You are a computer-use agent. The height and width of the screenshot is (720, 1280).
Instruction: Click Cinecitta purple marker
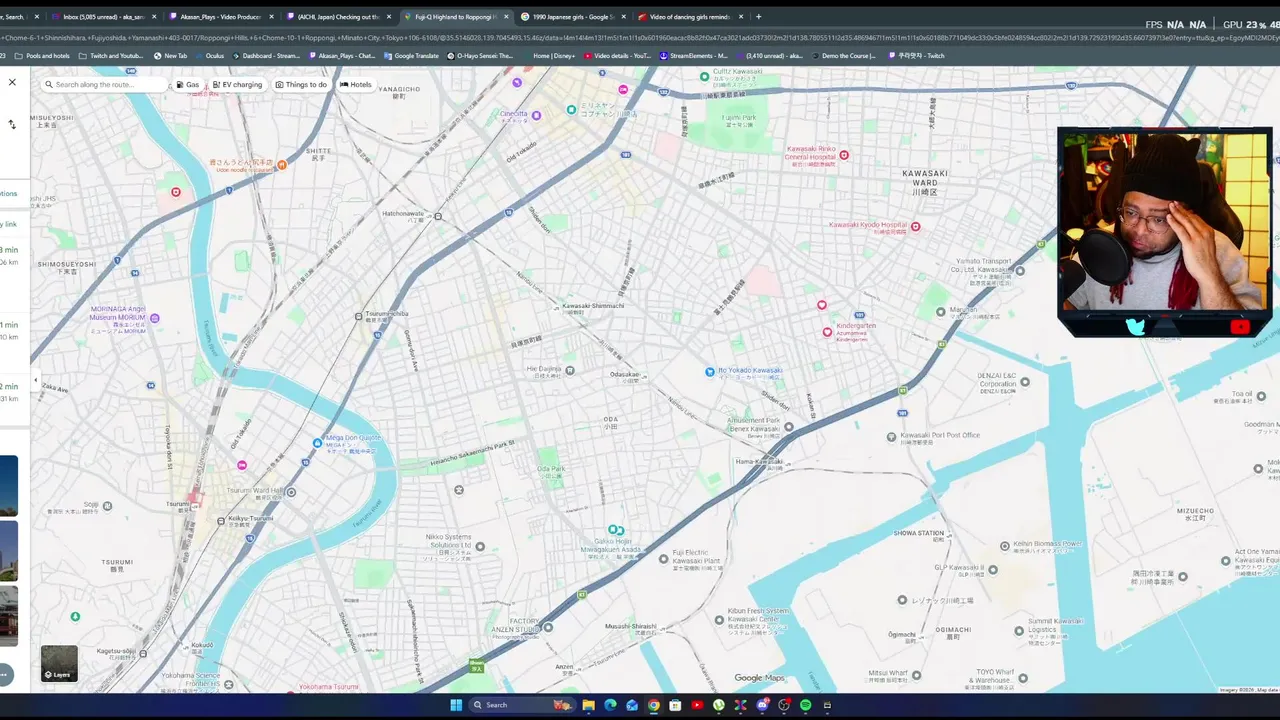coord(536,115)
